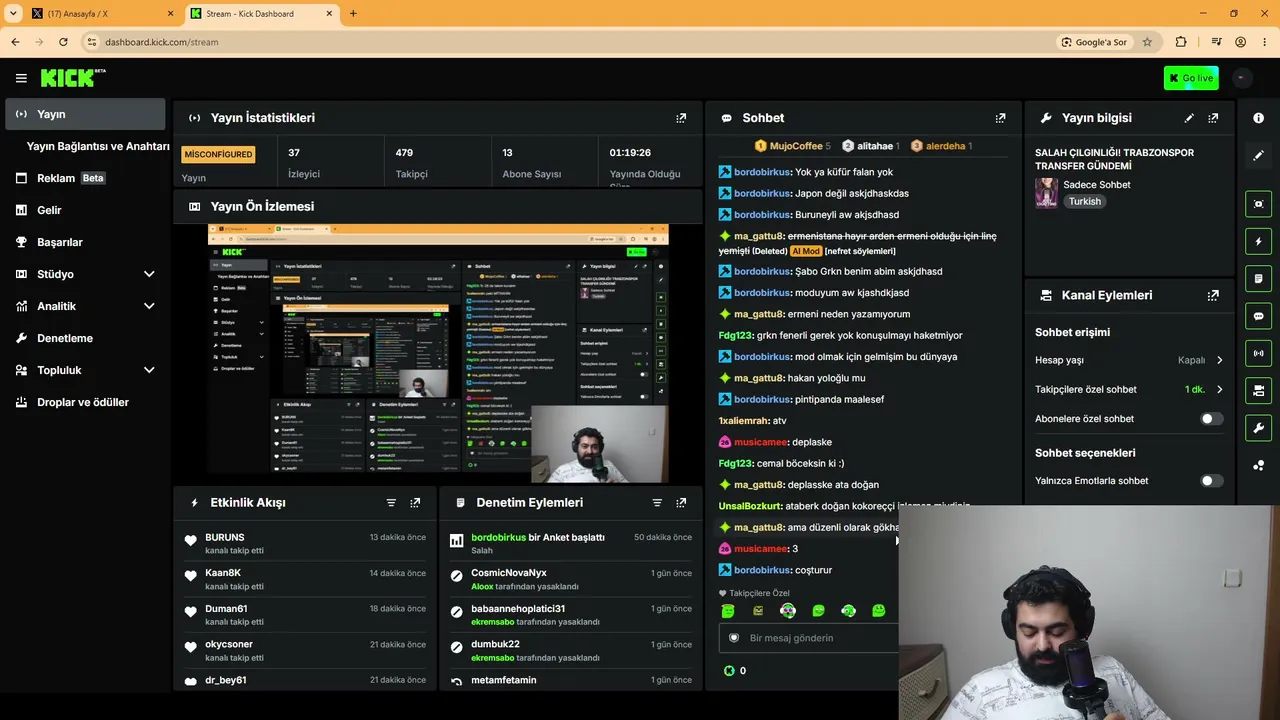Click inside the Bir mesaj gönderin field

coord(808,638)
